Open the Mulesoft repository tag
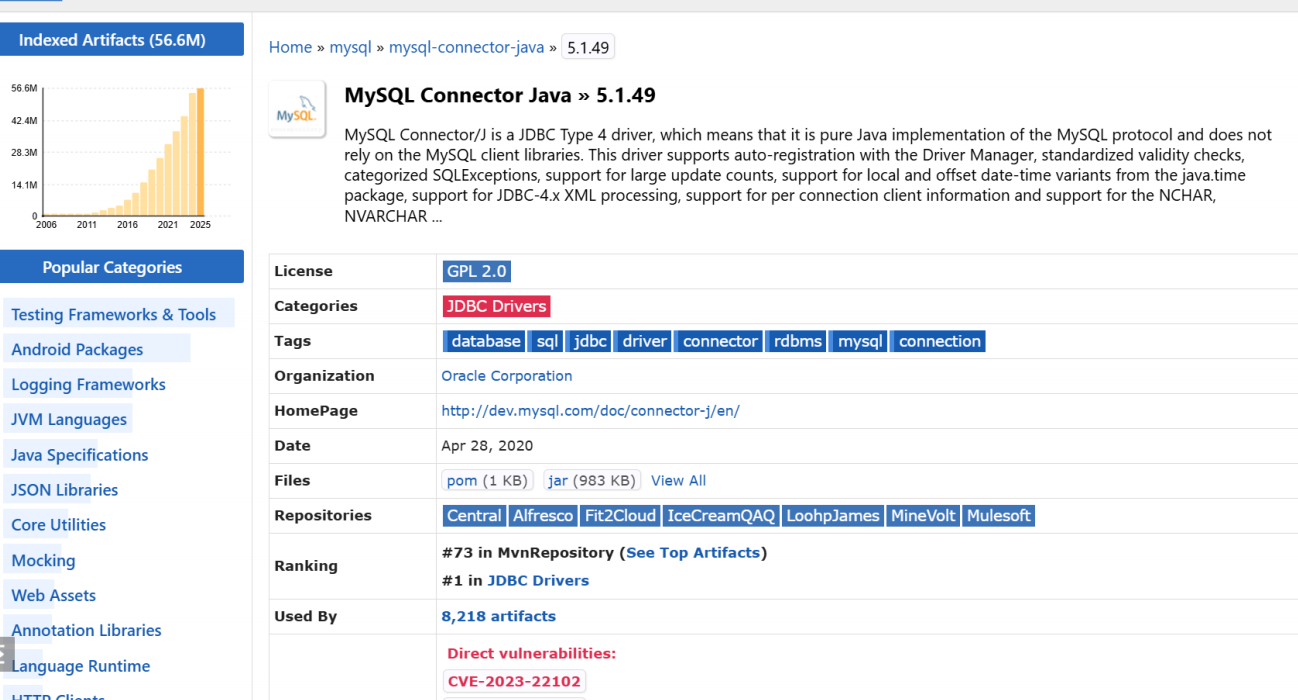 point(998,516)
